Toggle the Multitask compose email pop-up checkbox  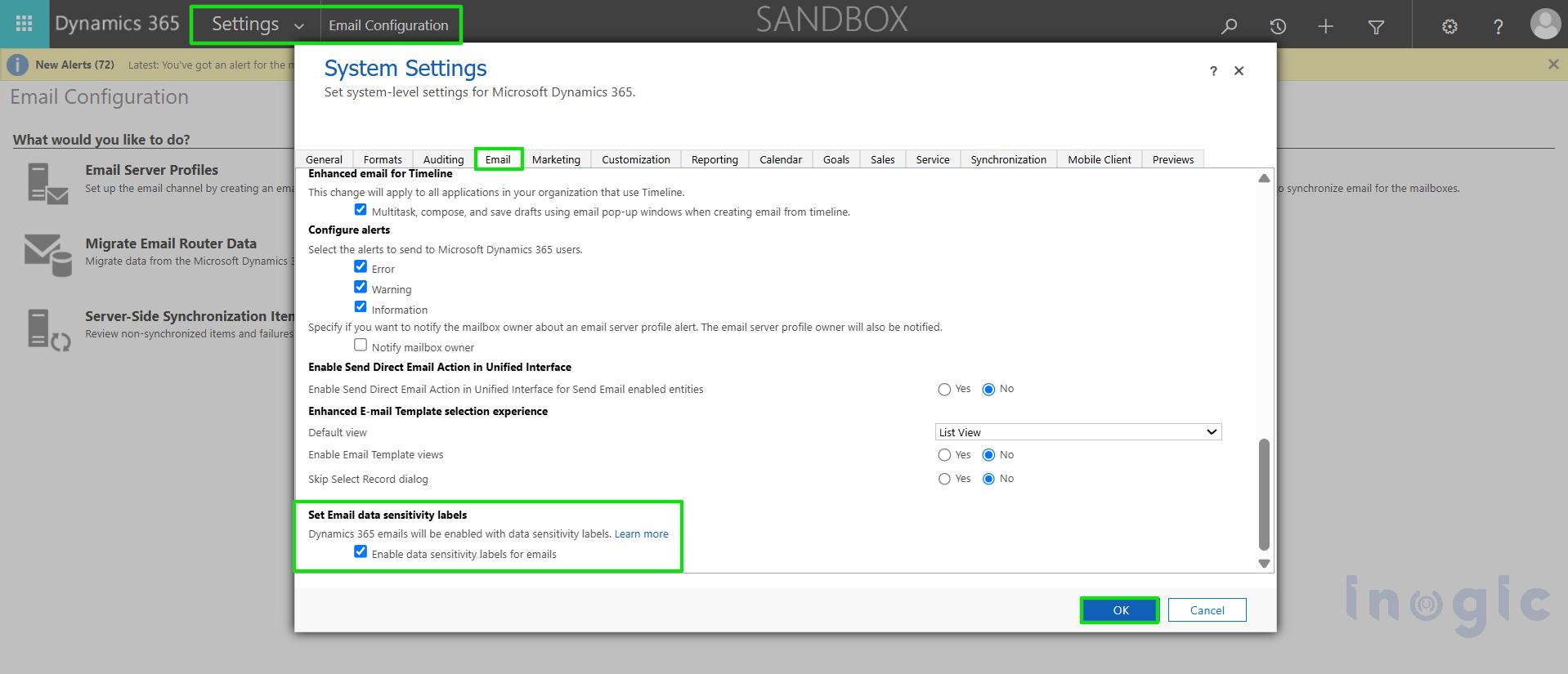[x=361, y=210]
